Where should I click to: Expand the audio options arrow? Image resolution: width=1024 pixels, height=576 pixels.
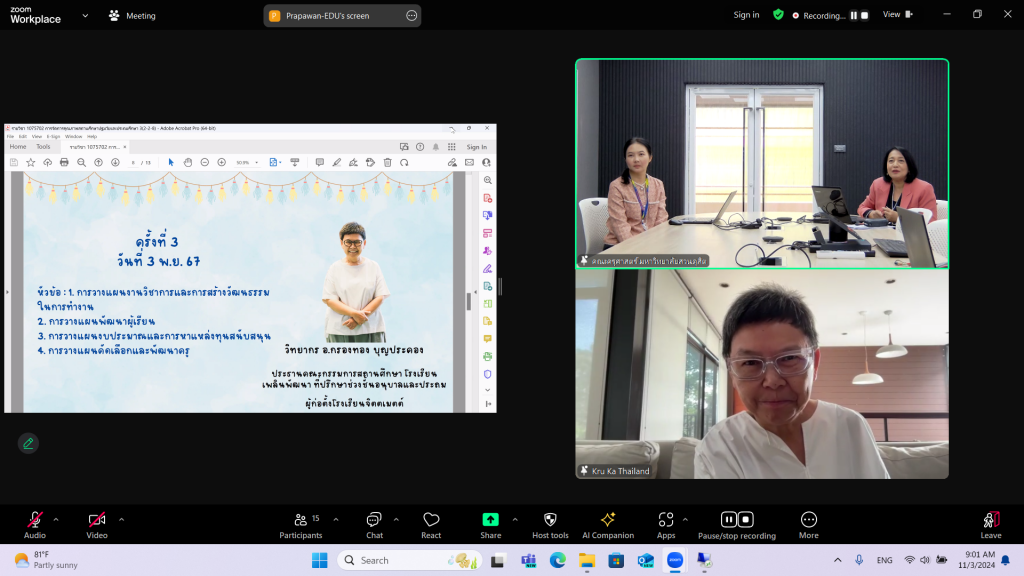56,519
